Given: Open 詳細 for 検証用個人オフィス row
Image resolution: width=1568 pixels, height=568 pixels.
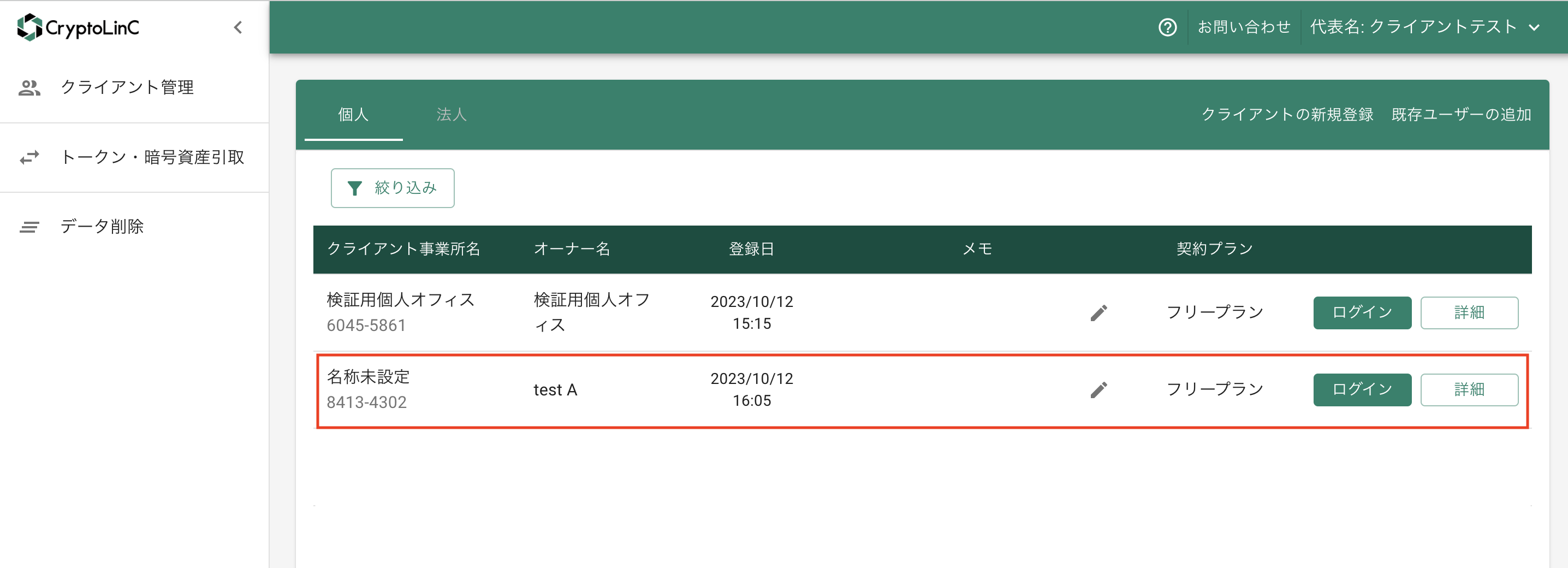Looking at the screenshot, I should (1469, 313).
